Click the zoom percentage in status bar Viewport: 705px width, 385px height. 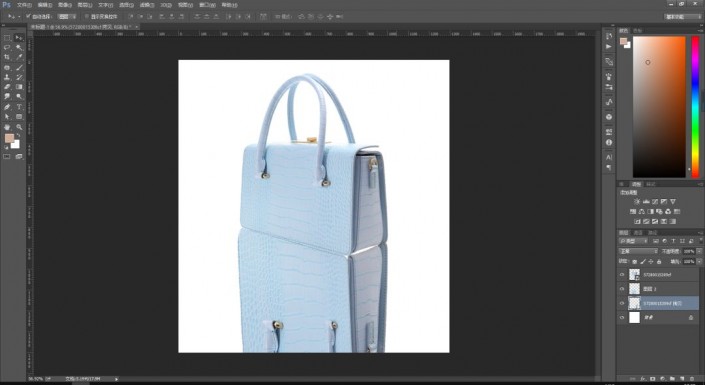[x=36, y=379]
